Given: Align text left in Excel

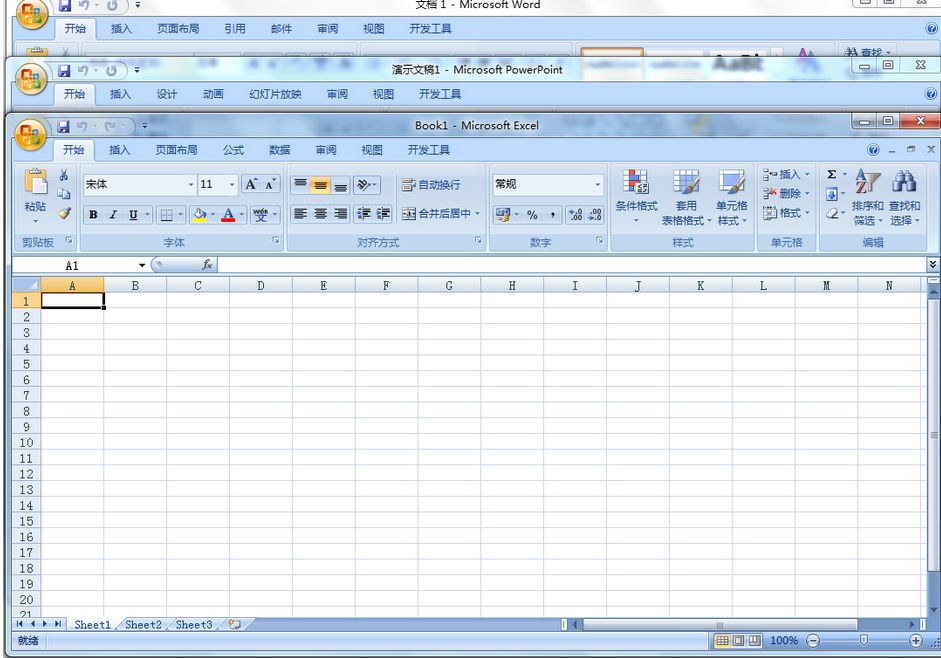Looking at the screenshot, I should click(x=301, y=214).
